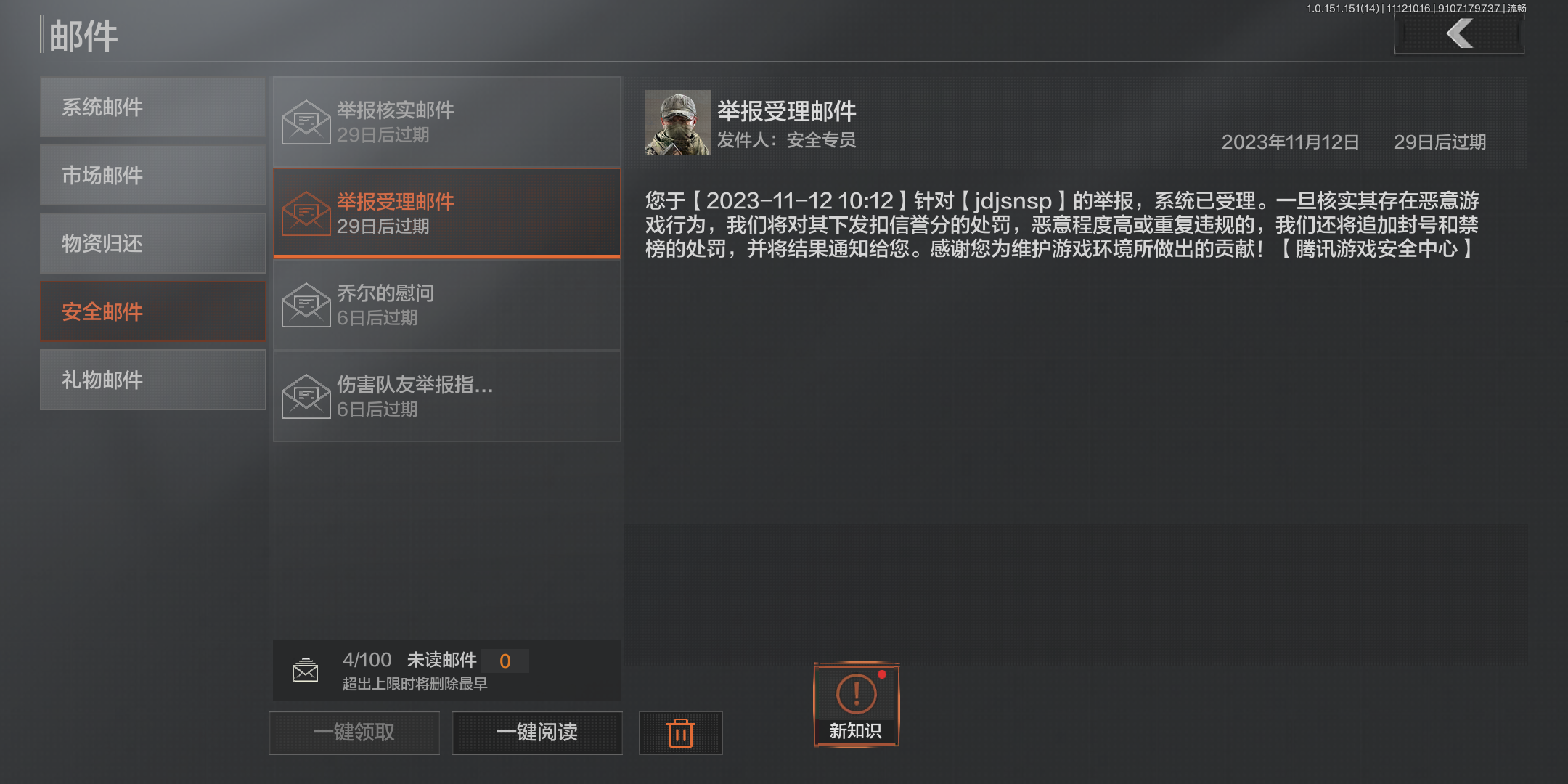Click the unread mail count 0
This screenshot has height=784, width=1568.
coord(505,661)
